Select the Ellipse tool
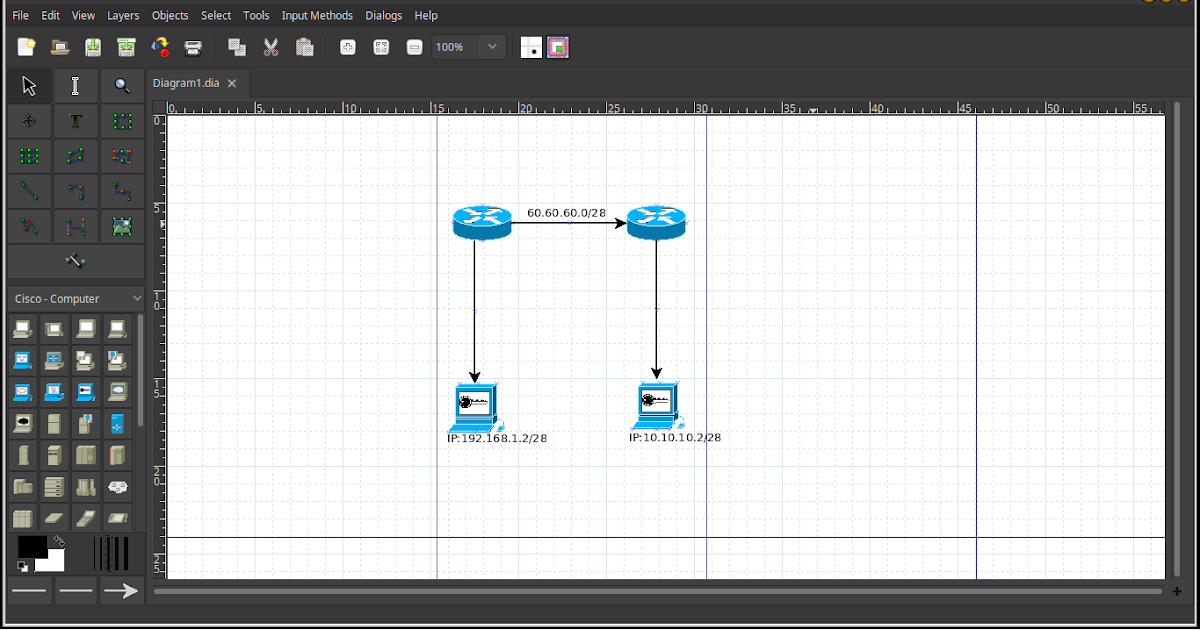Image resolution: width=1200 pixels, height=630 pixels. pos(28,155)
